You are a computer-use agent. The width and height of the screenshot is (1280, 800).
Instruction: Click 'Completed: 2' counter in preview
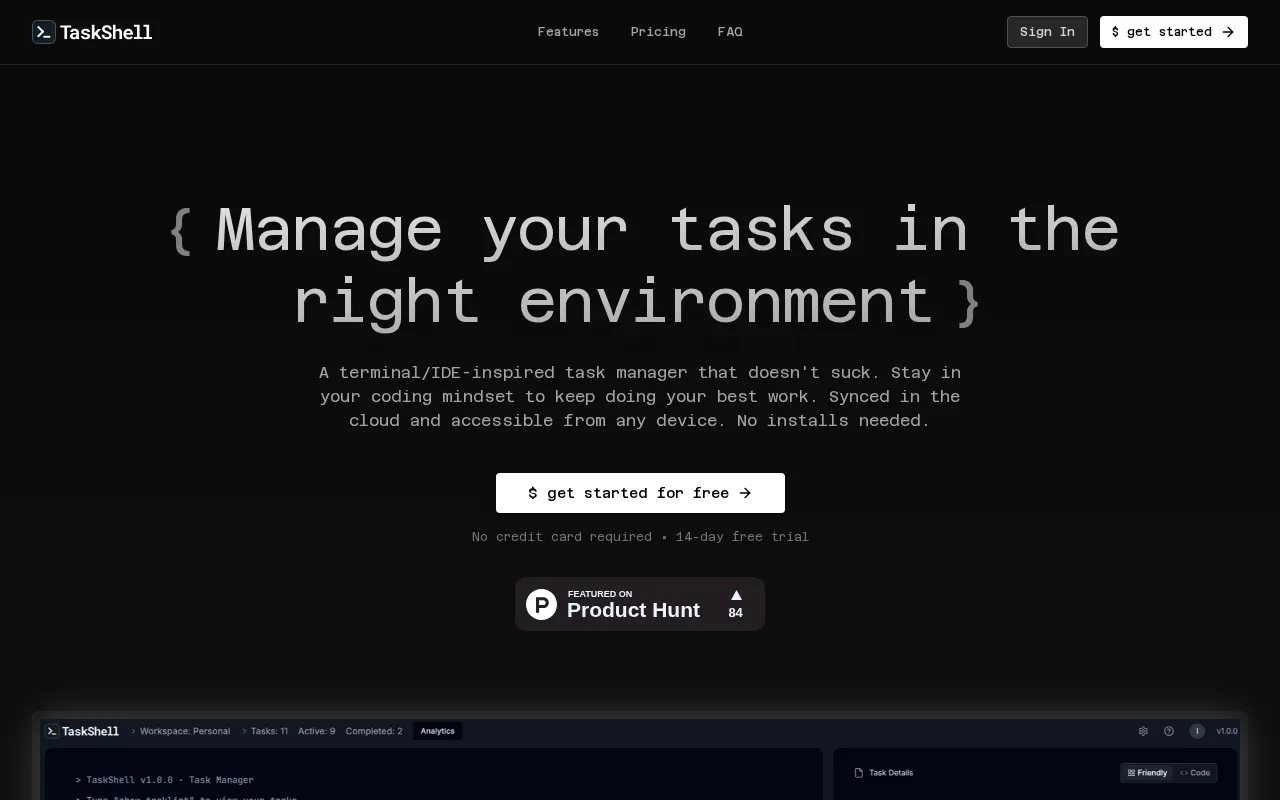374,731
